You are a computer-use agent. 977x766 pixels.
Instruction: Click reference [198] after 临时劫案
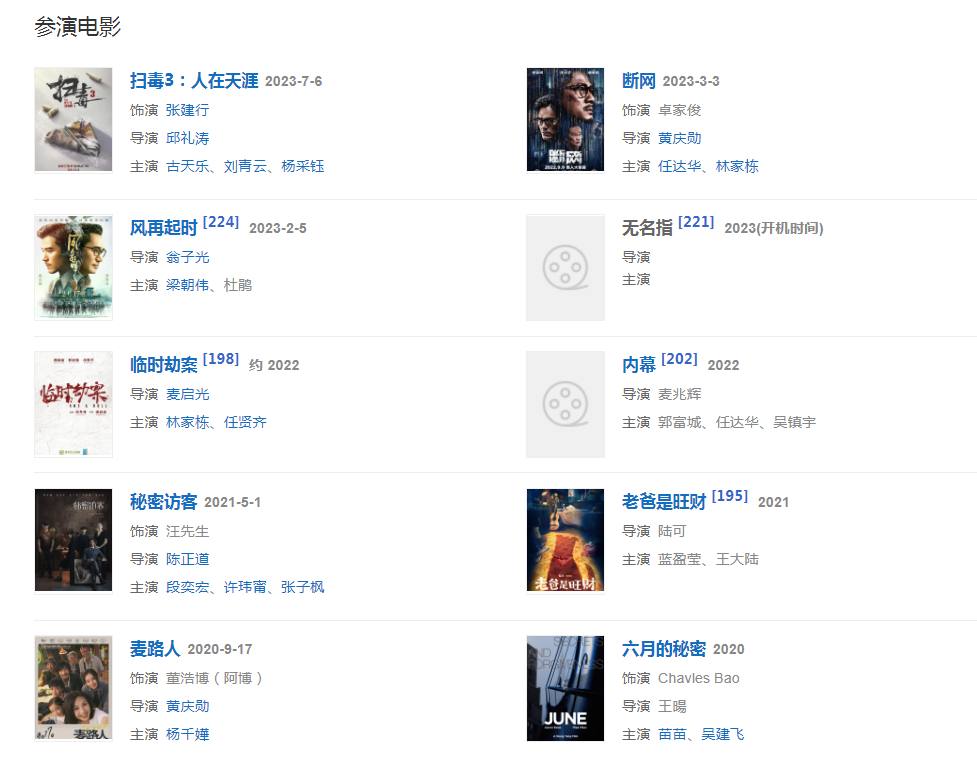(x=221, y=358)
